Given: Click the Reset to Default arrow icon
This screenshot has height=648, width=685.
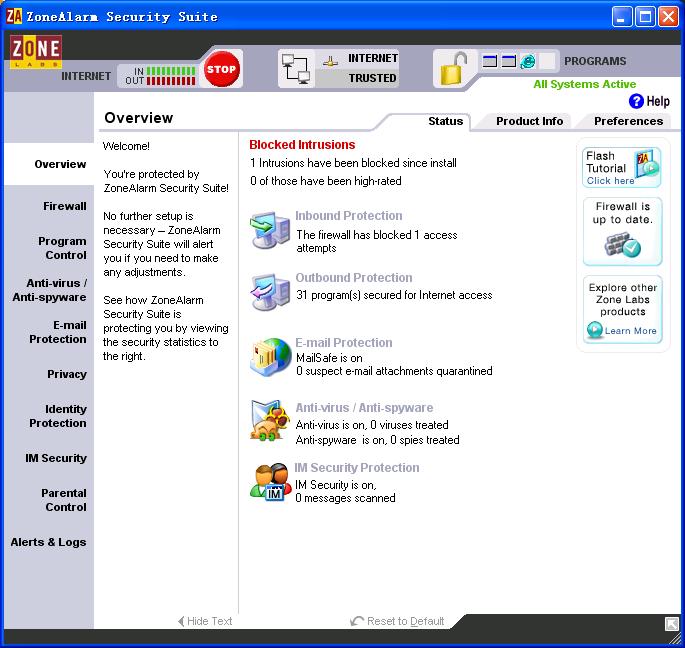Looking at the screenshot, I should [x=357, y=621].
